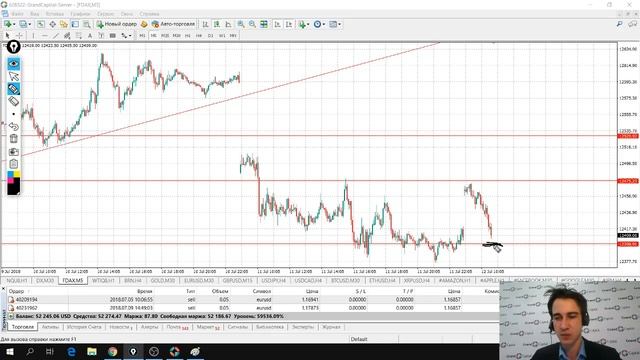Select order row 40231962
This screenshot has height=360, width=640.
(x=253, y=308)
